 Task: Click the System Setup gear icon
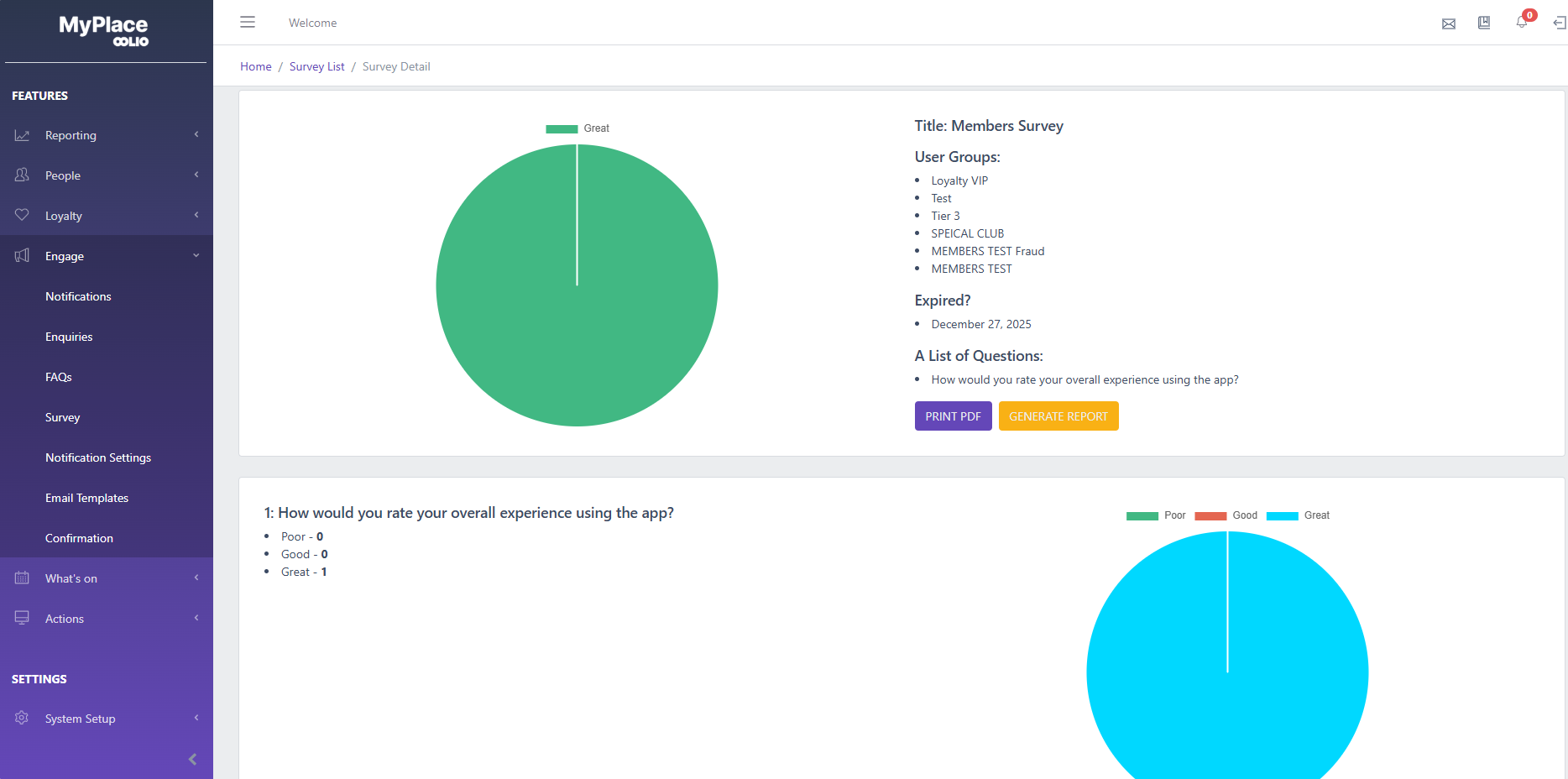tap(22, 718)
